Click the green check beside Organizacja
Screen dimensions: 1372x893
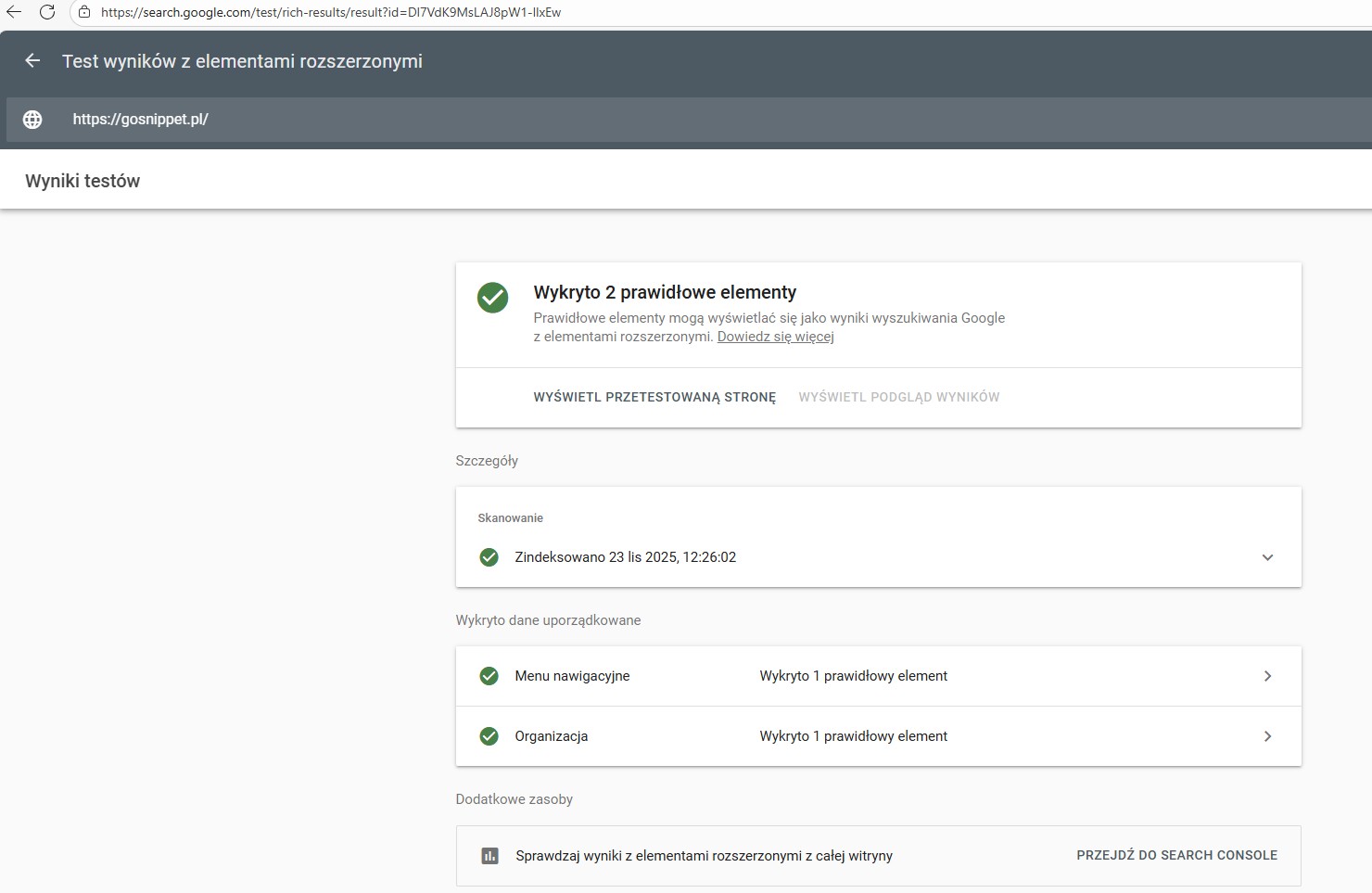tap(489, 736)
